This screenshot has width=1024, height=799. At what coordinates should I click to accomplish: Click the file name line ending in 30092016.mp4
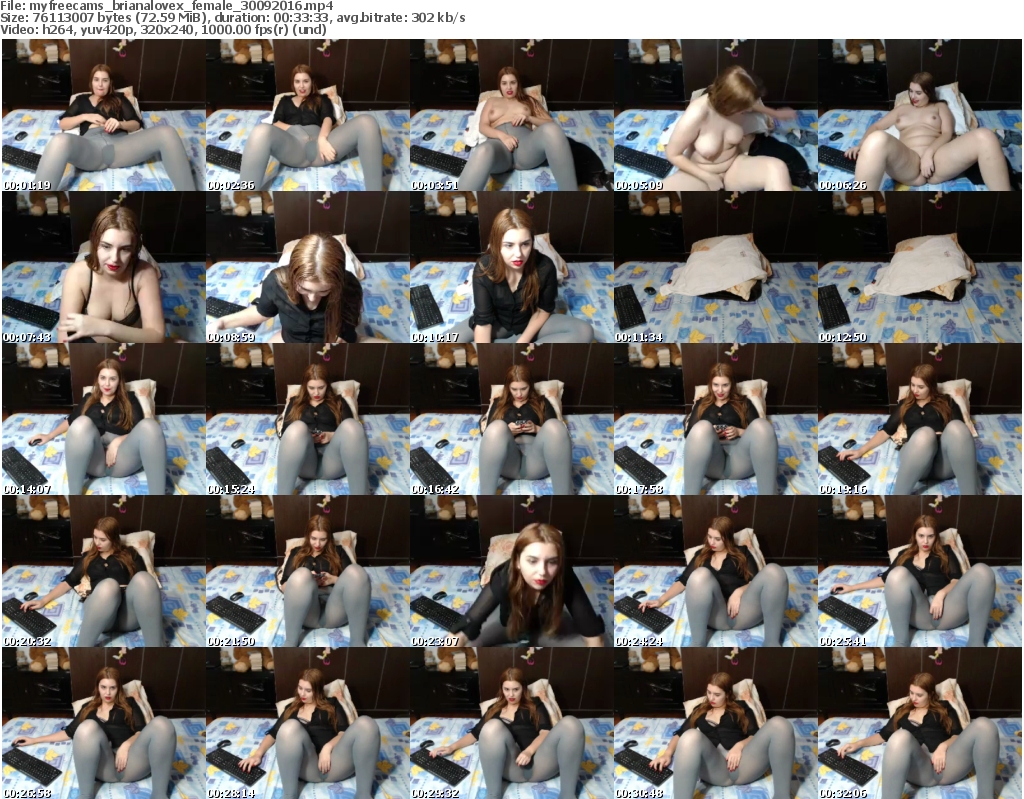tap(167, 6)
